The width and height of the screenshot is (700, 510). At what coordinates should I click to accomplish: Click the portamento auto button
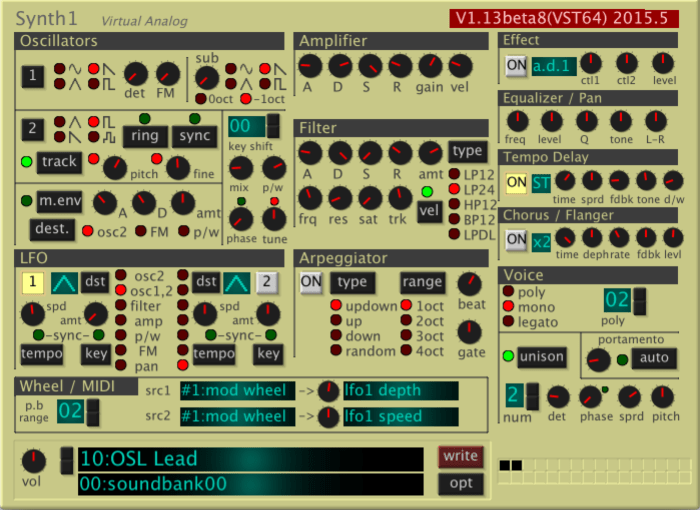[x=654, y=358]
